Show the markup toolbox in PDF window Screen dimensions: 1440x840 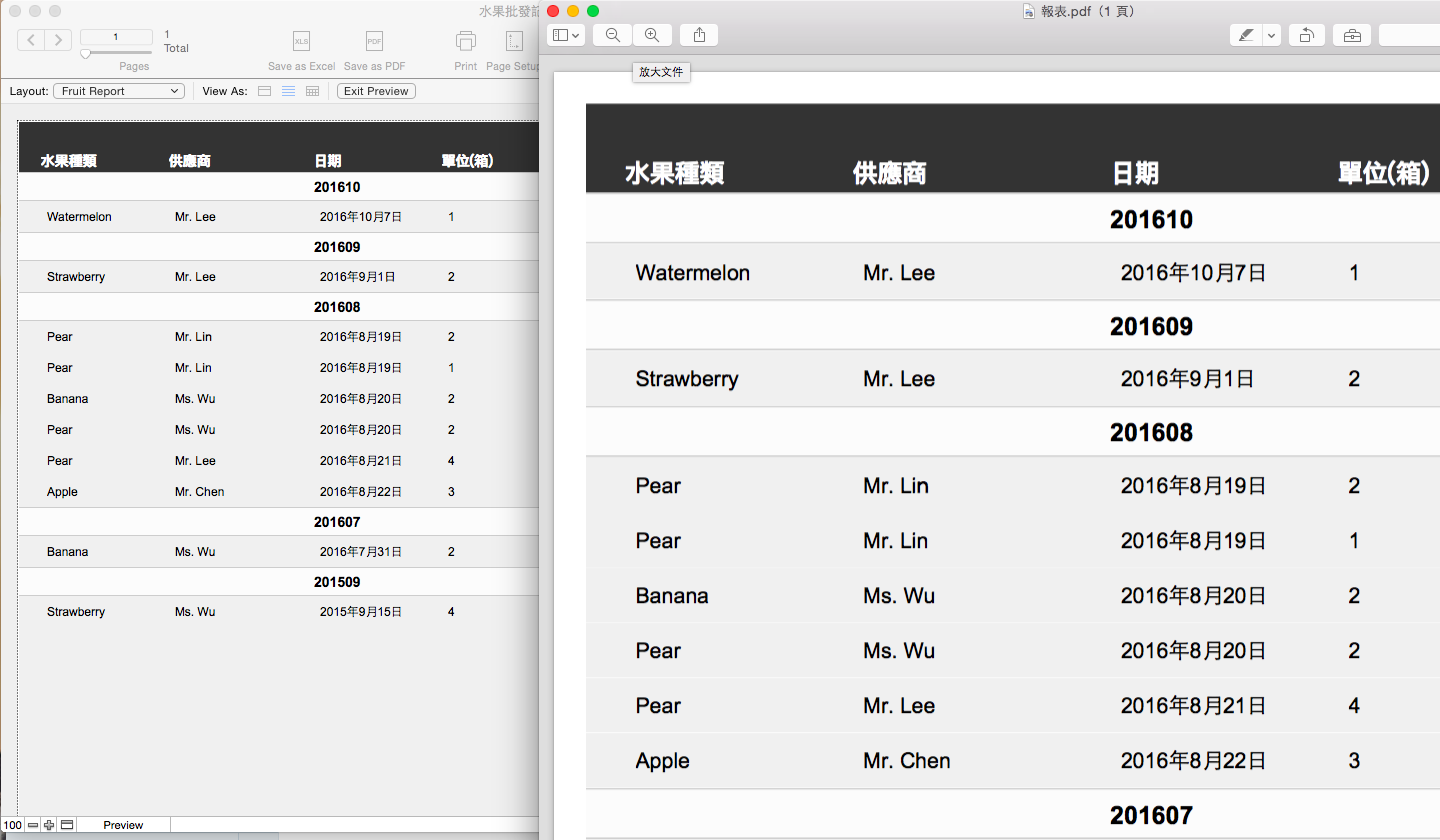[1352, 35]
